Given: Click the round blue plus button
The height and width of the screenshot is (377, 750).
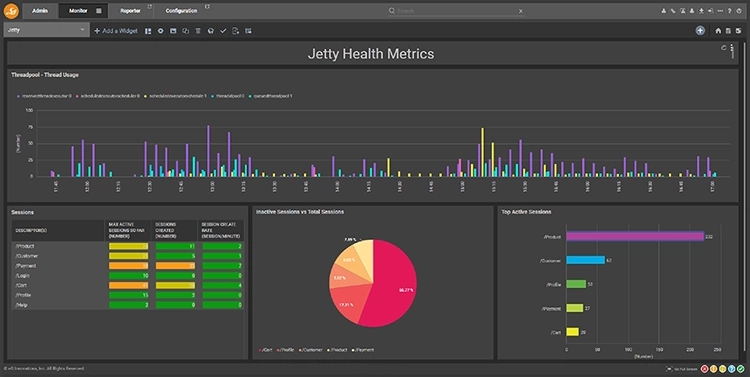Looking at the screenshot, I should tap(700, 31).
